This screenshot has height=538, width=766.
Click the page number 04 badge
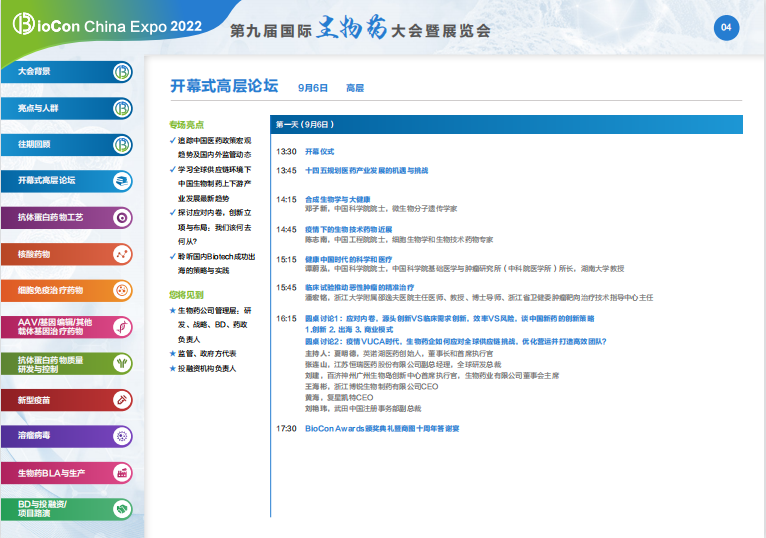click(x=727, y=28)
